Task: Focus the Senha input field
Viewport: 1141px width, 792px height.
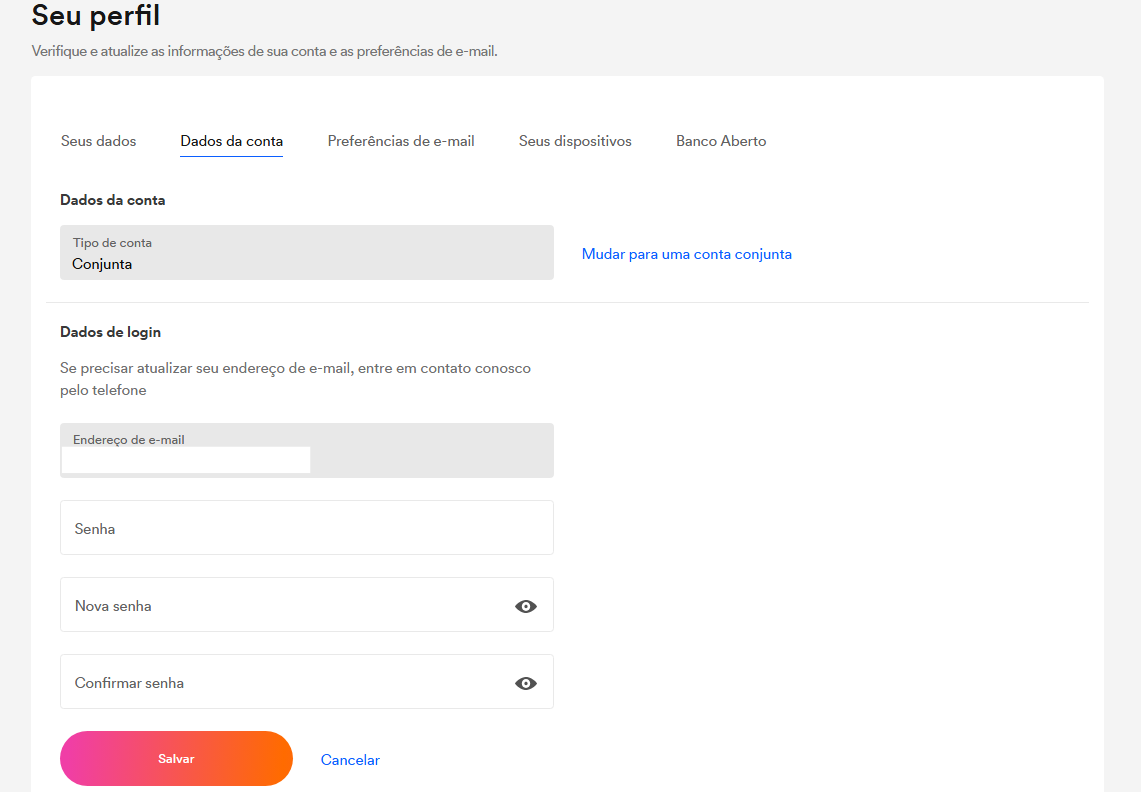Action: tap(306, 528)
